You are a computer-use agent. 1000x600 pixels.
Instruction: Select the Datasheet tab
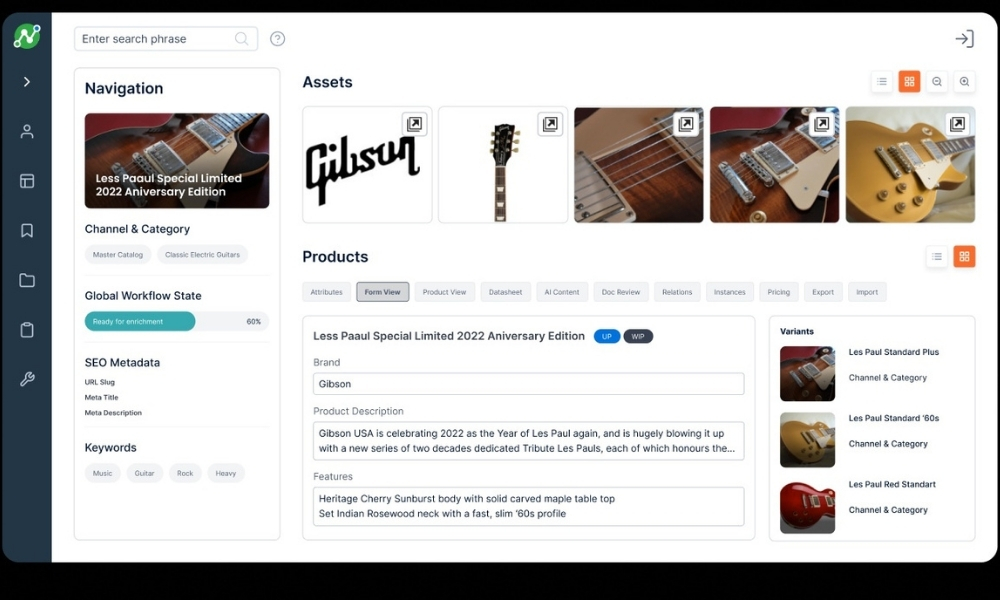(x=505, y=292)
